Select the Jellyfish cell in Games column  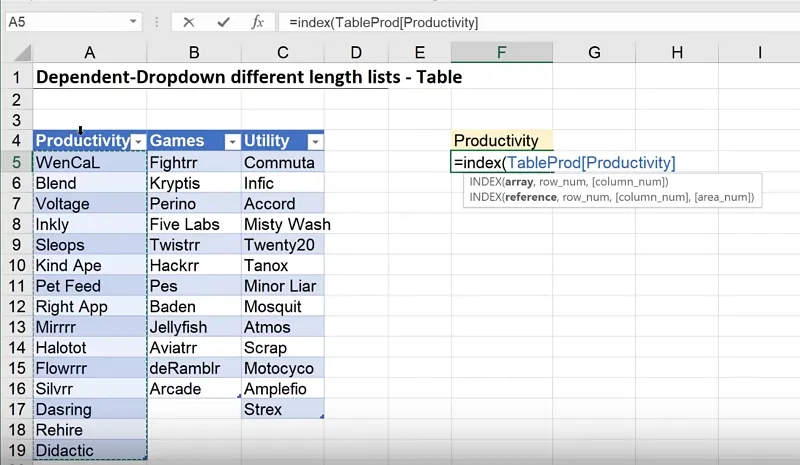click(193, 327)
